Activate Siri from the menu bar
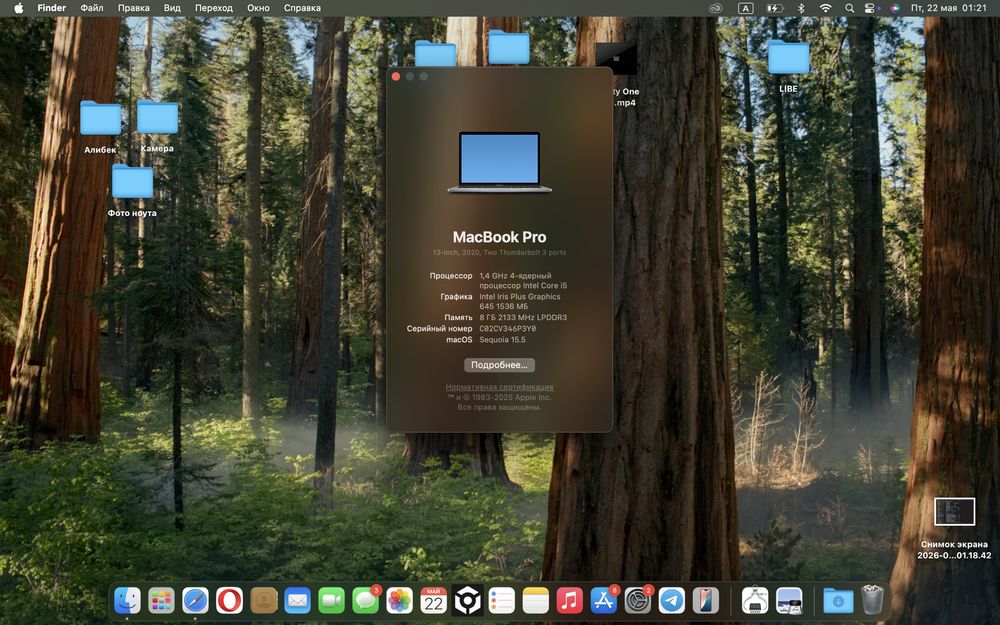This screenshot has width=1000, height=625. 895,8
